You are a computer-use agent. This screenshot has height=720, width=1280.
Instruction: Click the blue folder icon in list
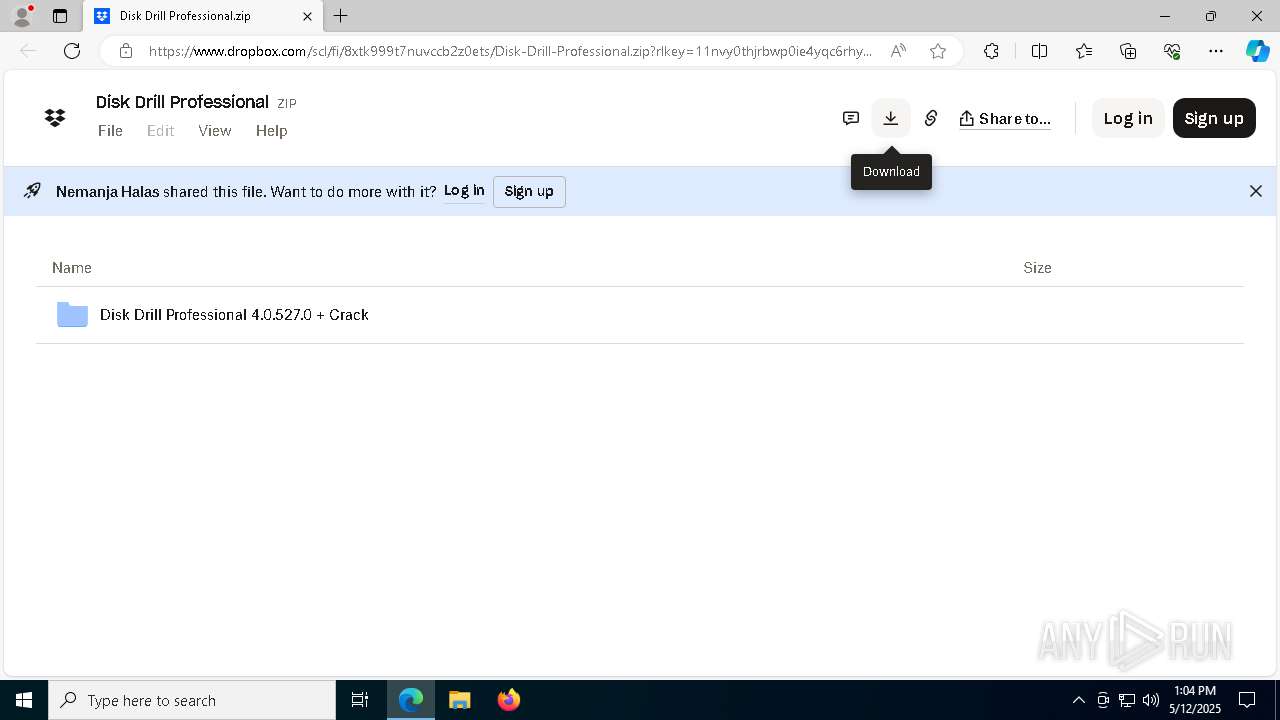coord(72,315)
